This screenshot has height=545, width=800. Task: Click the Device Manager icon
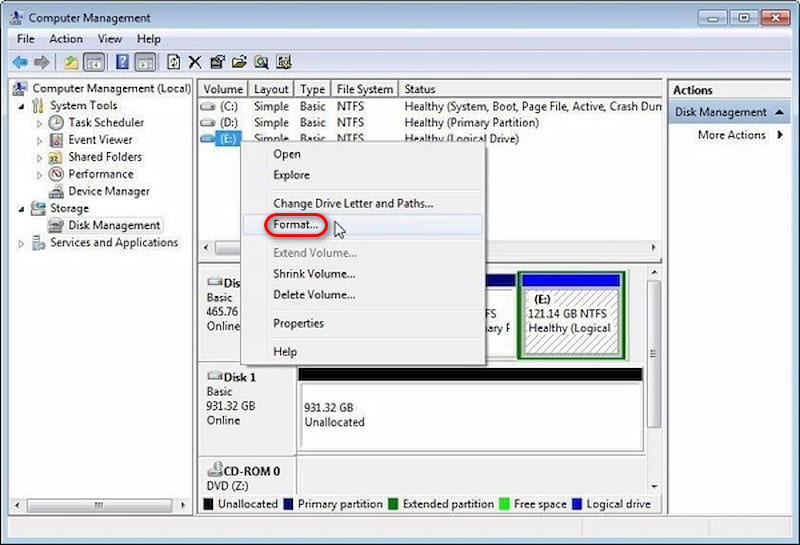56,192
